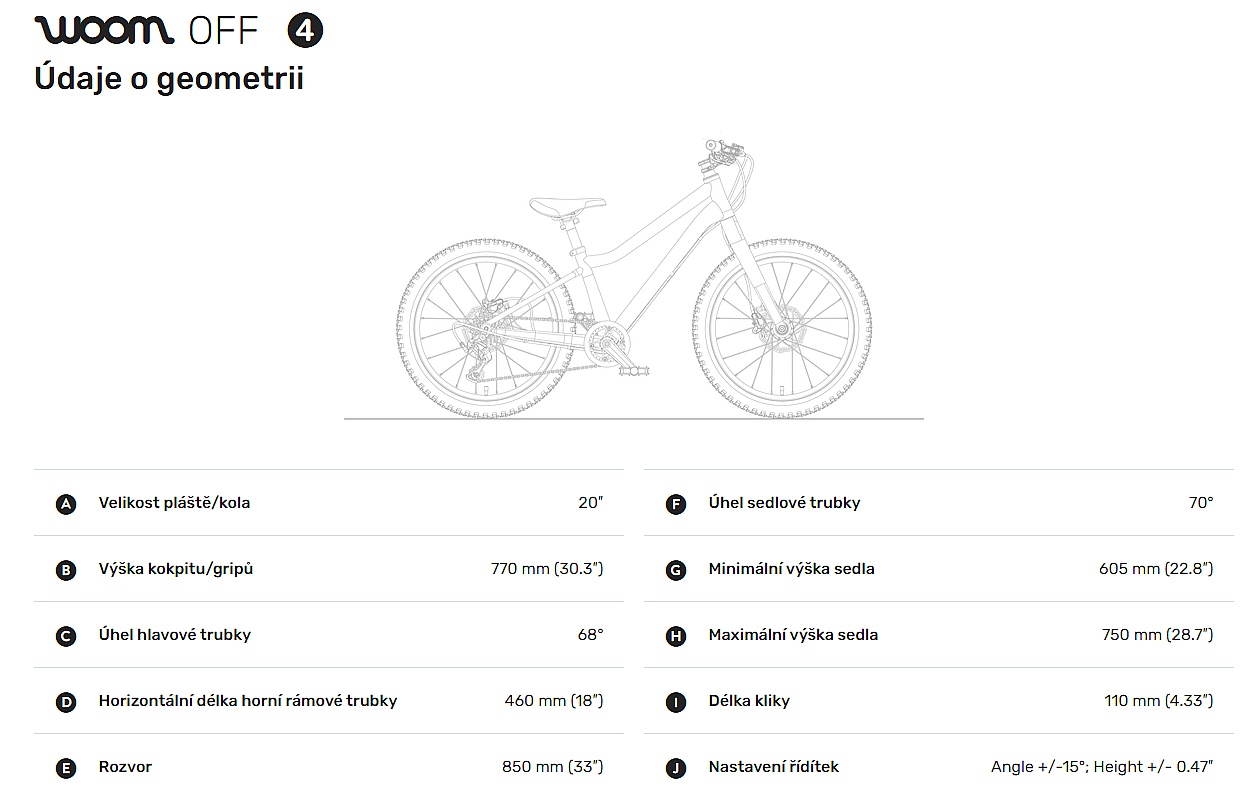Click the letter H badge icon
Screen dimensions: 1255x803
pos(676,636)
